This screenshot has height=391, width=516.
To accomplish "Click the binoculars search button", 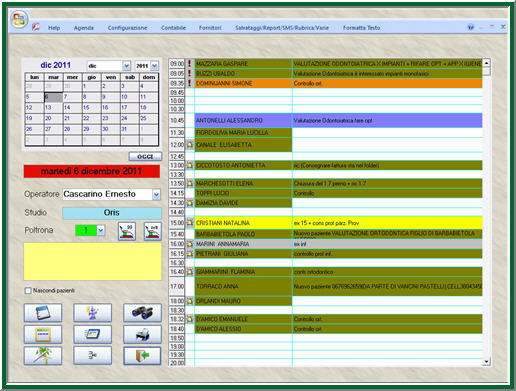I will click(x=142, y=313).
